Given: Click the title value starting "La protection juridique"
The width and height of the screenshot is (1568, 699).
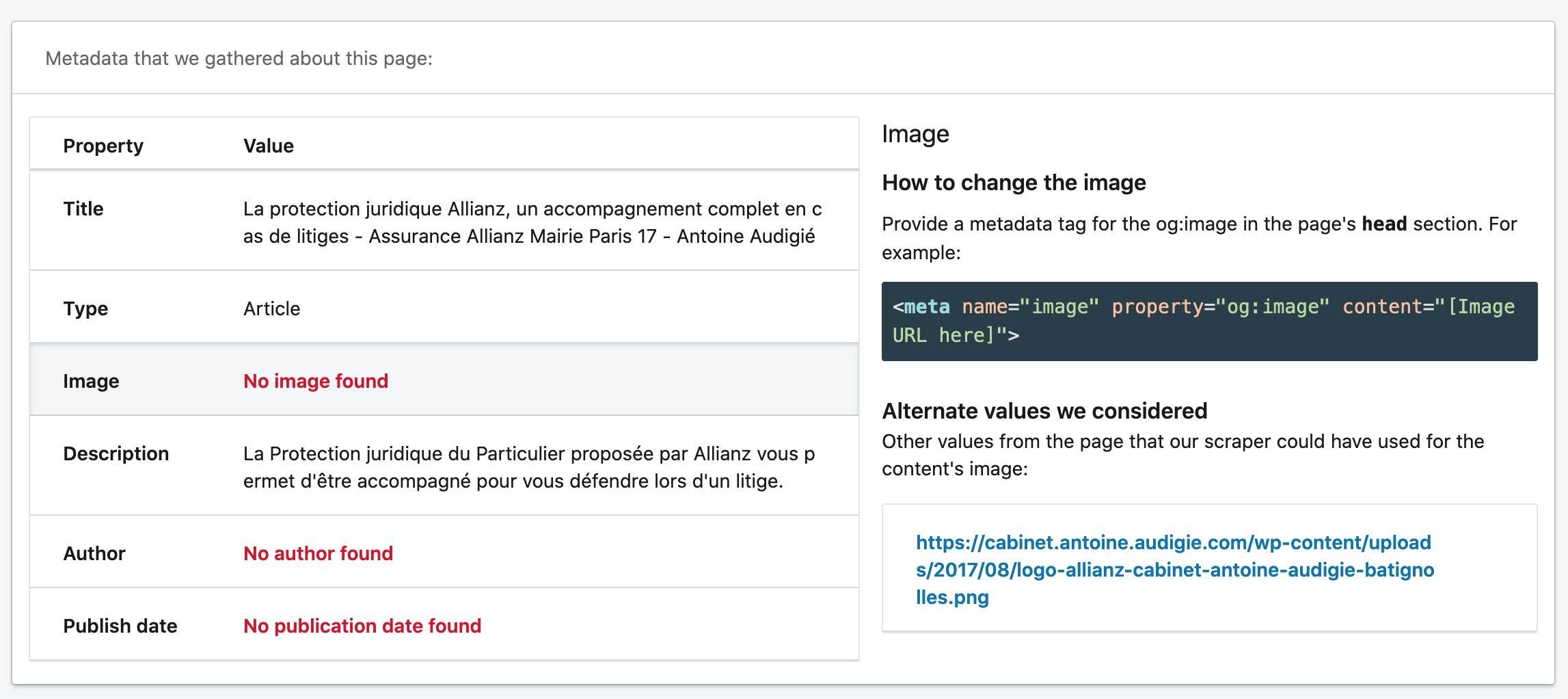Looking at the screenshot, I should point(532,222).
